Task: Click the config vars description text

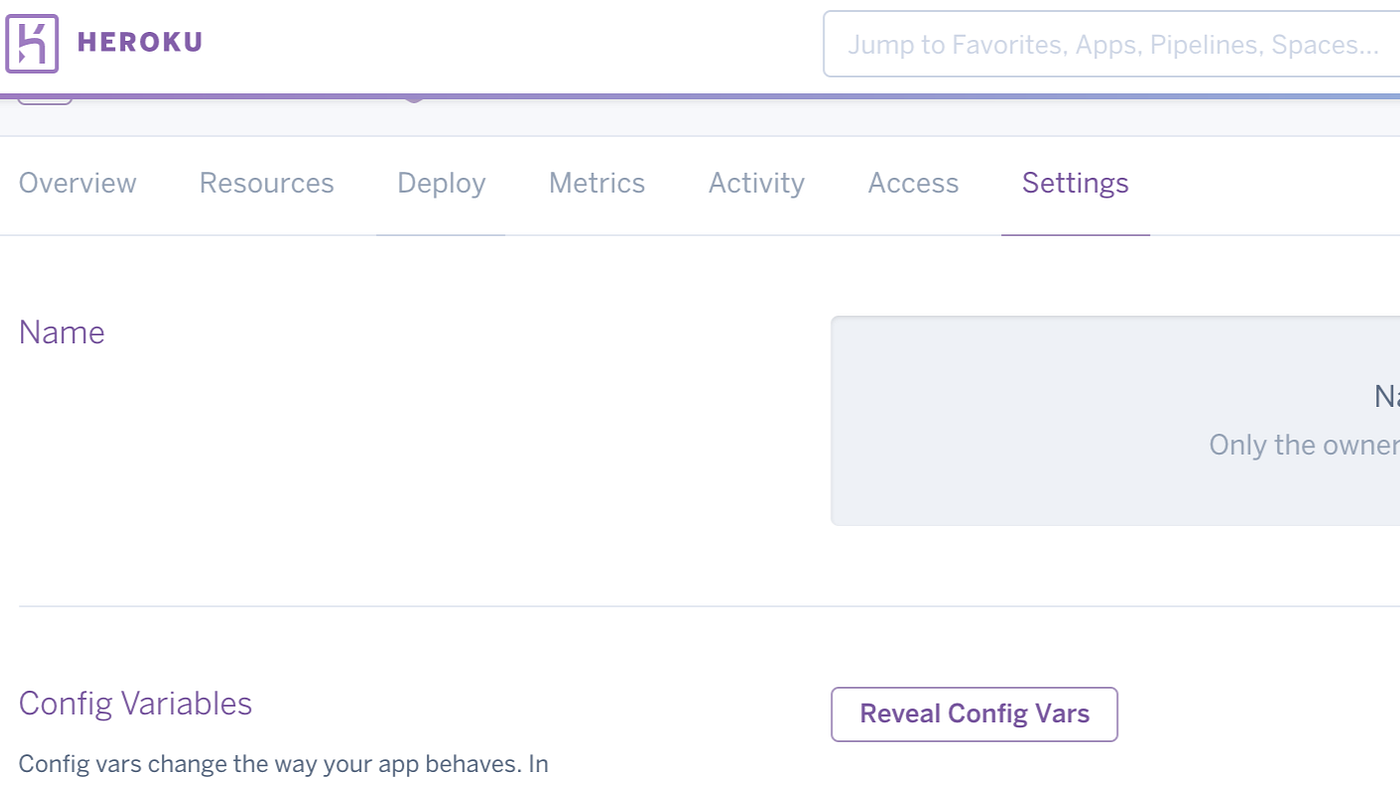Action: pos(283,763)
